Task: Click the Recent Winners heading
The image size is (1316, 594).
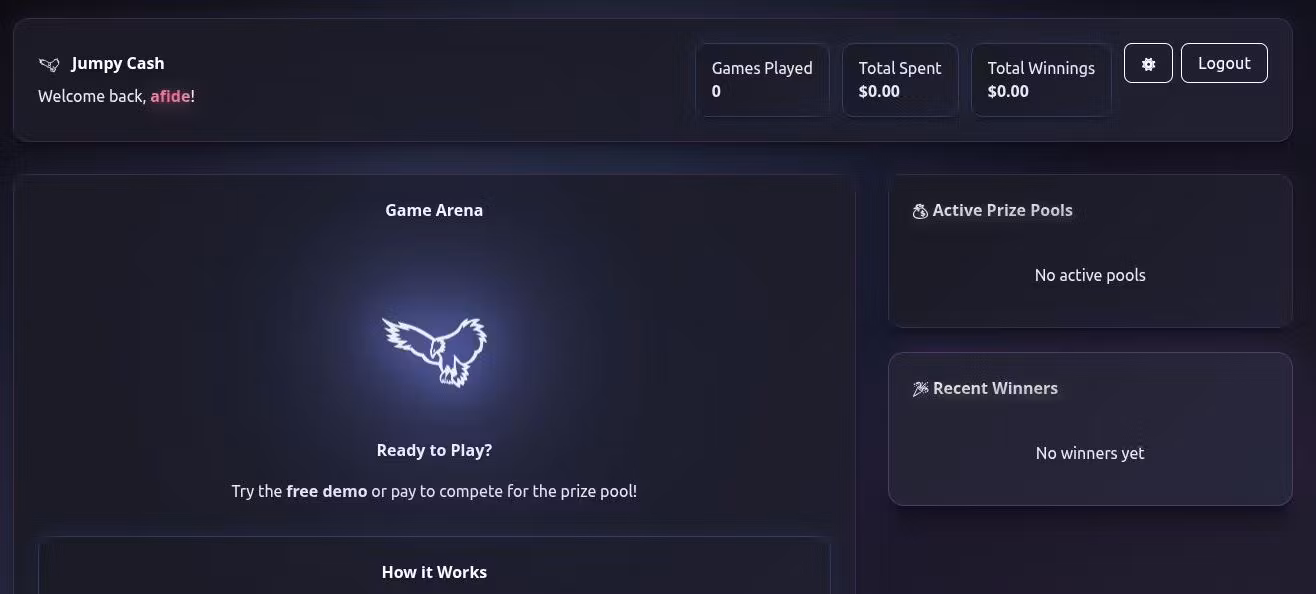Action: click(995, 388)
